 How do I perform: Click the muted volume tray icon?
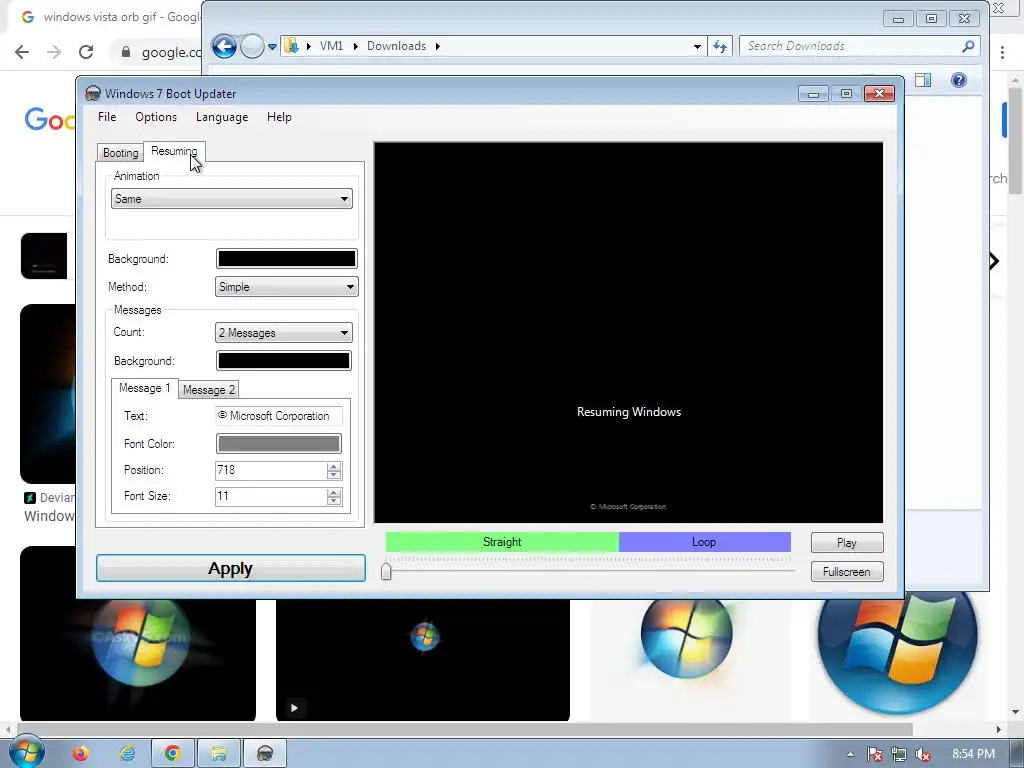923,754
